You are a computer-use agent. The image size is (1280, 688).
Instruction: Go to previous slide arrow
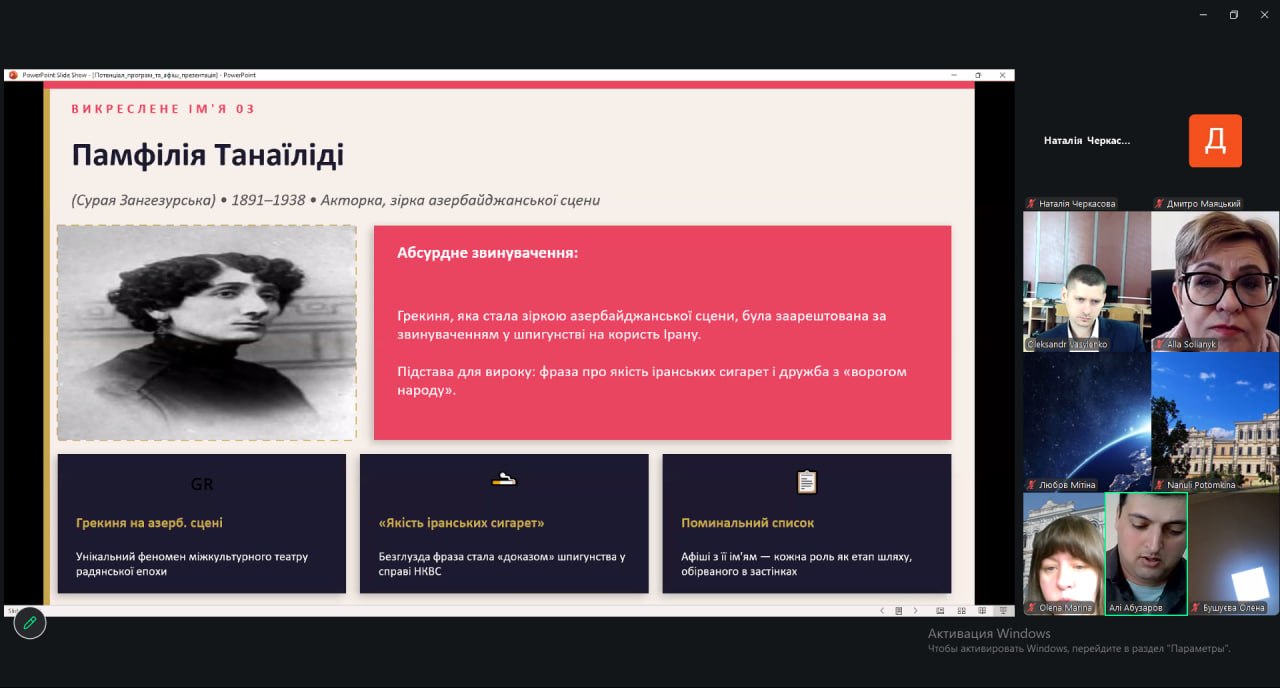[x=881, y=610]
